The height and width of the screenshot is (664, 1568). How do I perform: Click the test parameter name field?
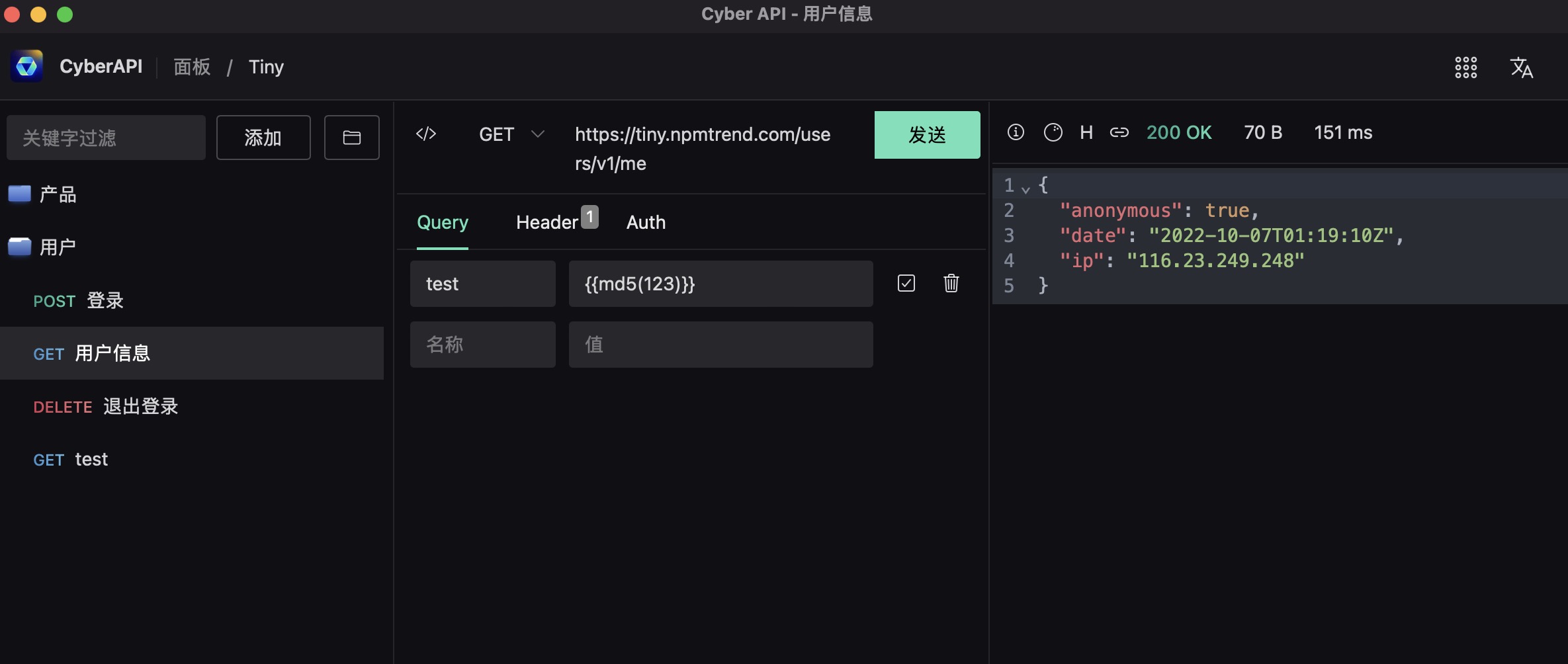(483, 284)
